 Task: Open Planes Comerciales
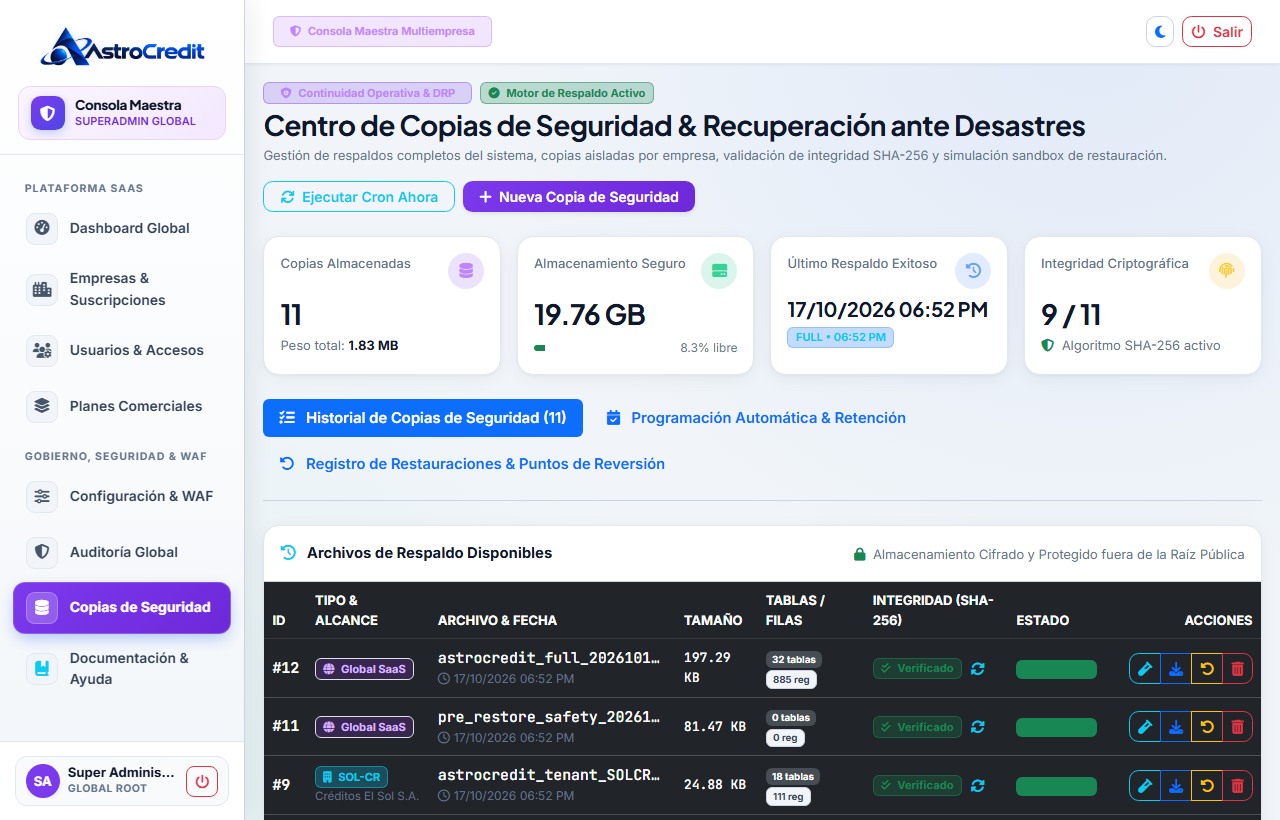pyautogui.click(x=122, y=406)
